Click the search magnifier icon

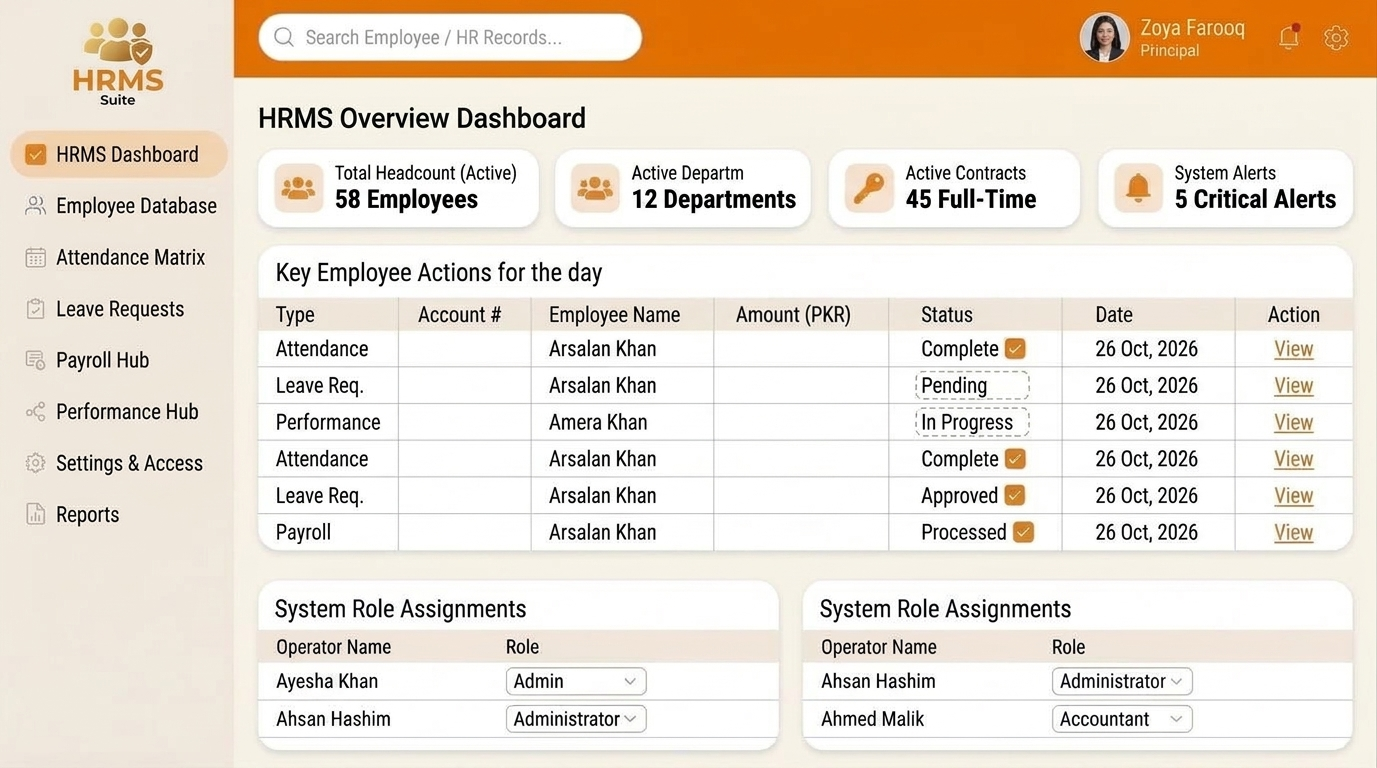tap(284, 37)
